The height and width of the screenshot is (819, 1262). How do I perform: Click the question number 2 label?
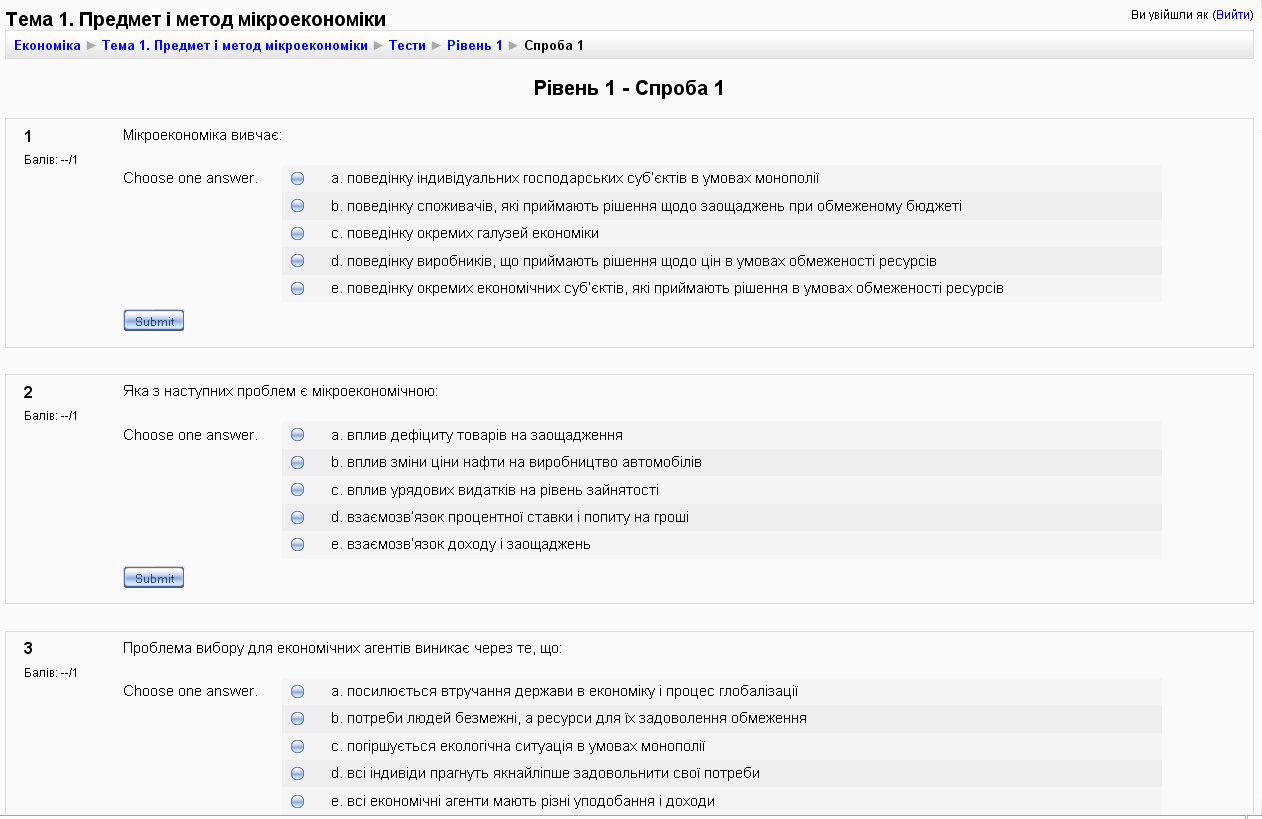28,393
